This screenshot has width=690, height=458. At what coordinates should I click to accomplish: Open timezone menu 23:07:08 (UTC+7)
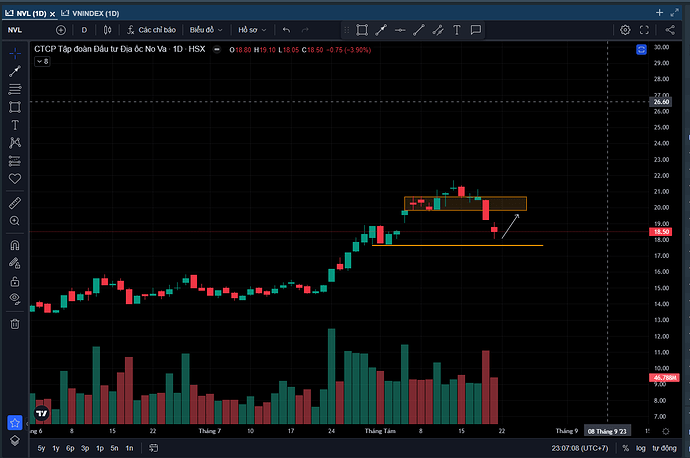pos(580,448)
